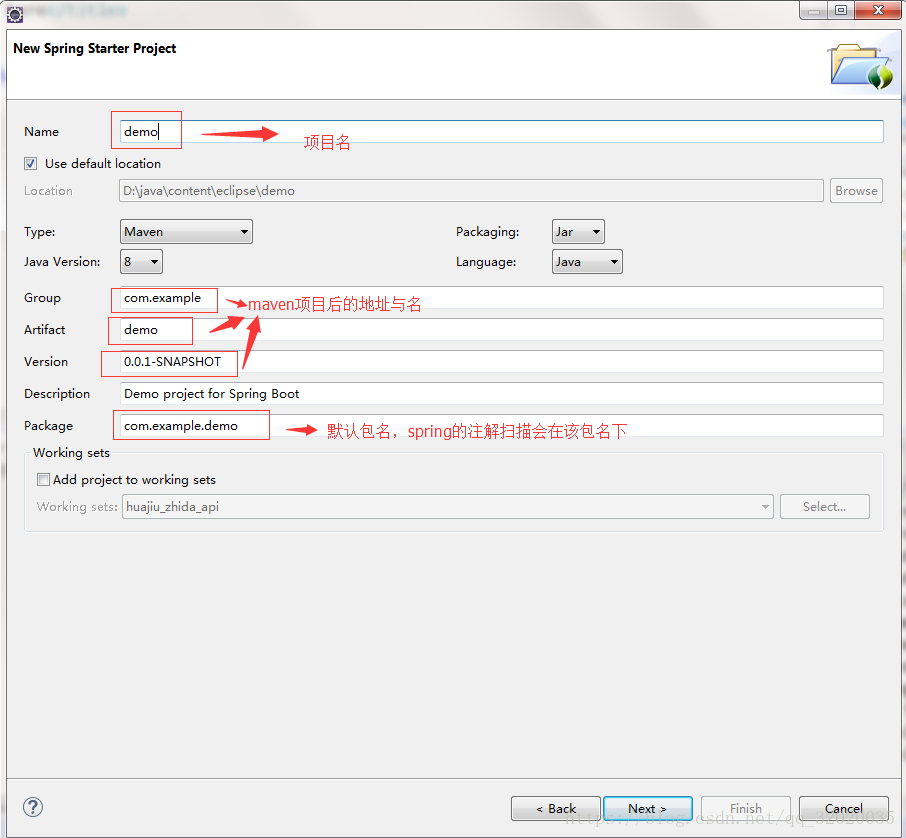Open the Language dropdown showing Java
Viewport: 906px width, 838px height.
587,262
